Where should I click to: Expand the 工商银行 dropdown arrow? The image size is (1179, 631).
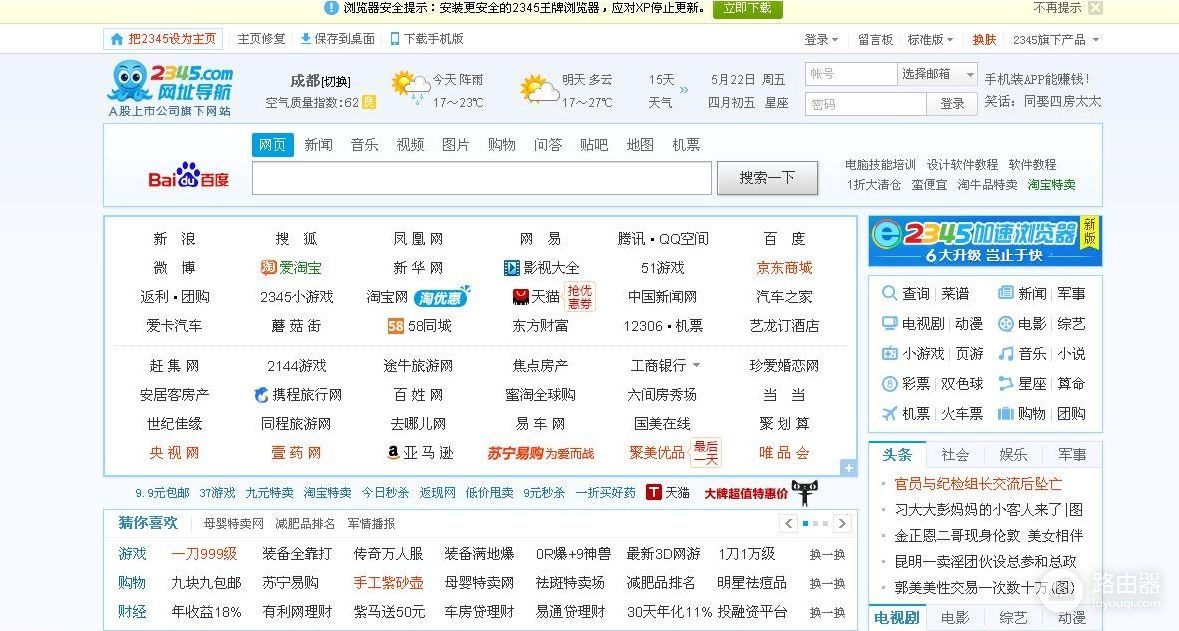click(696, 366)
